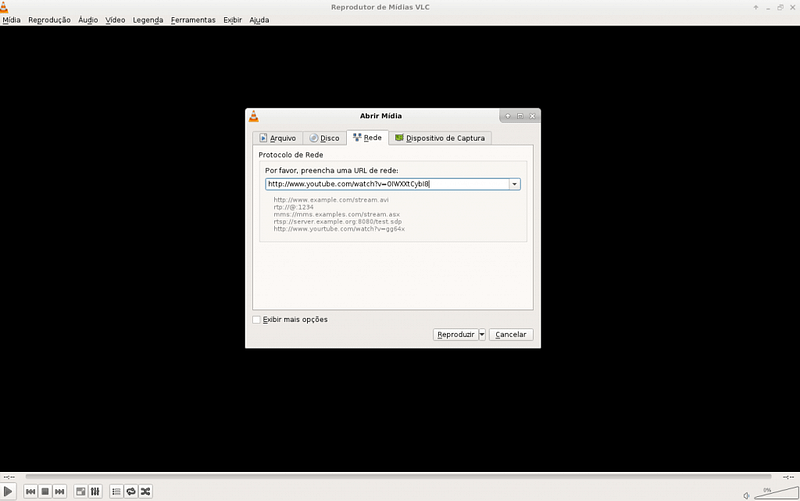Click VLC cone icon in main title bar
Viewport: 800px width, 501px height.
(4, 7)
